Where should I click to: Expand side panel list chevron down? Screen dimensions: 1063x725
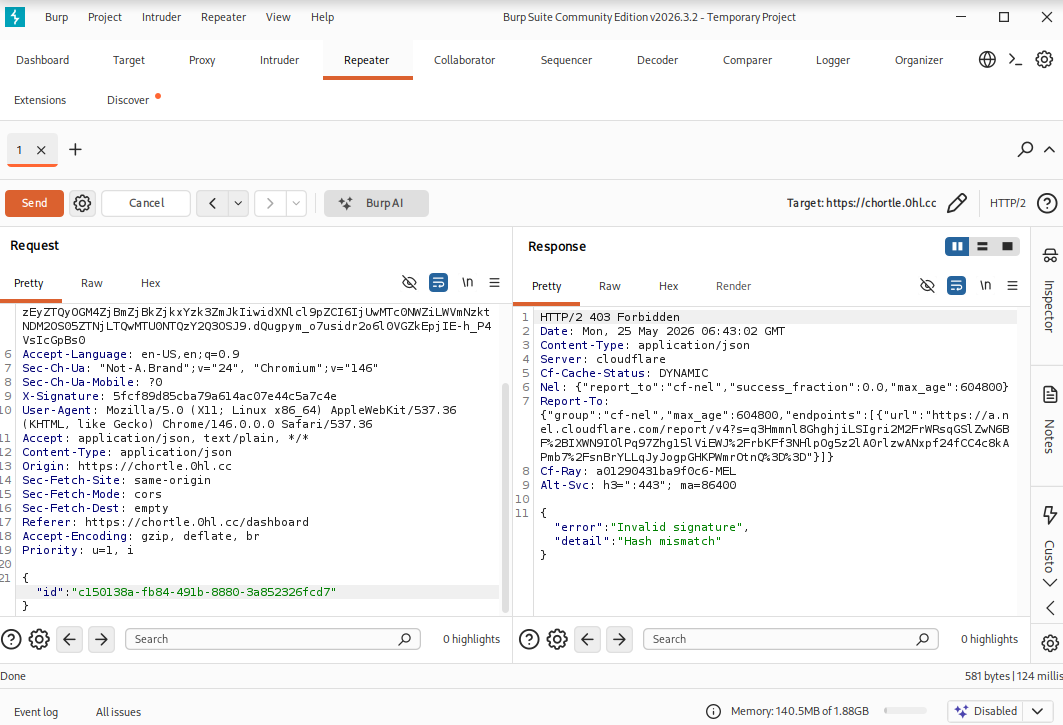point(1049,582)
